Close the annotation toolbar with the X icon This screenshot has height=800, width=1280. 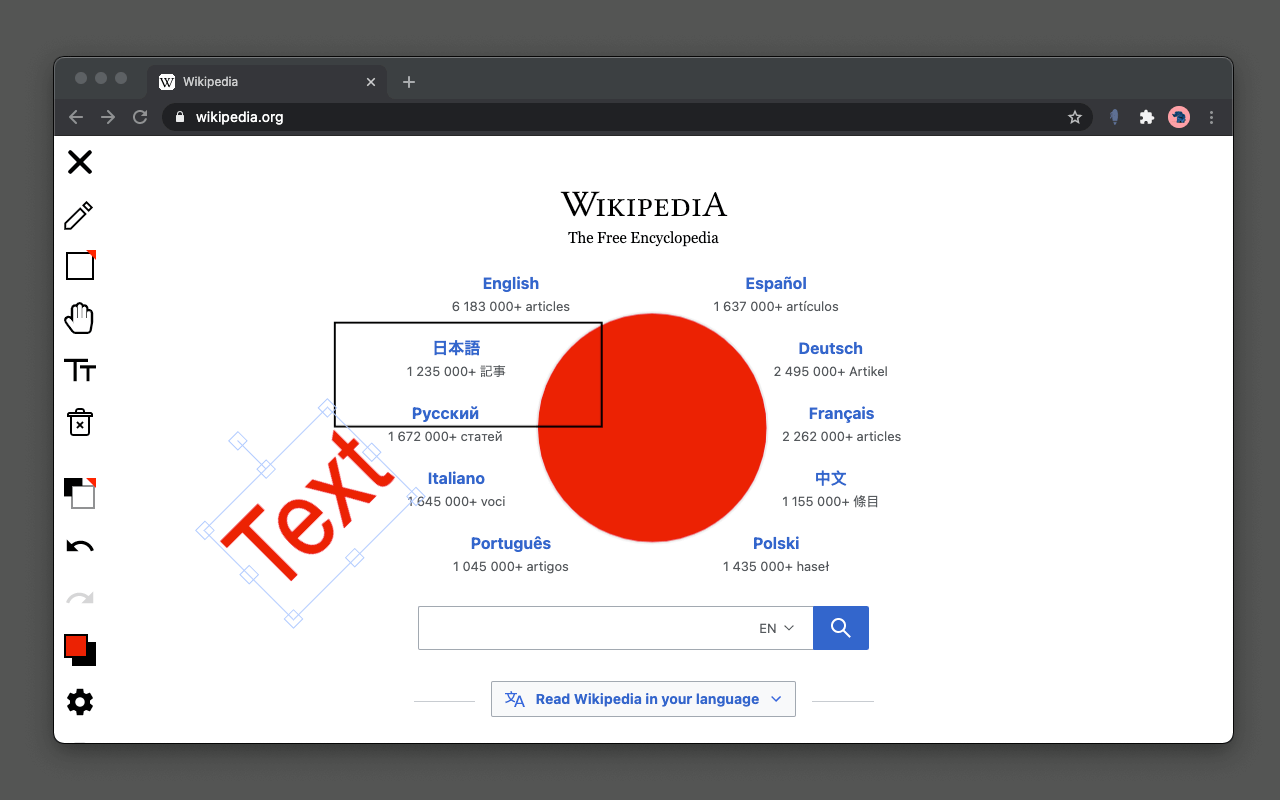80,162
